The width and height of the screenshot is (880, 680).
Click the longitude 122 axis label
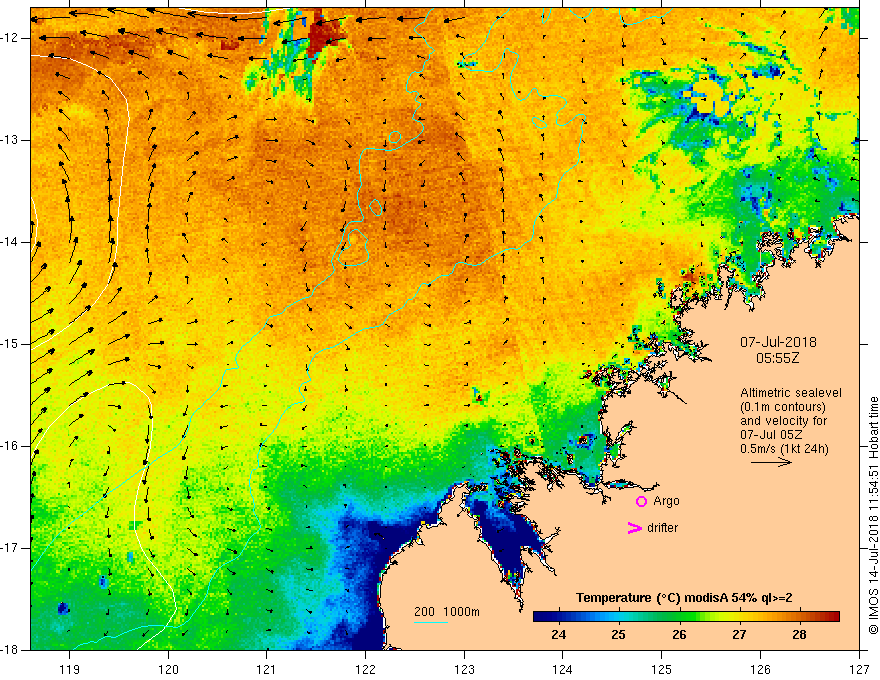(x=365, y=669)
